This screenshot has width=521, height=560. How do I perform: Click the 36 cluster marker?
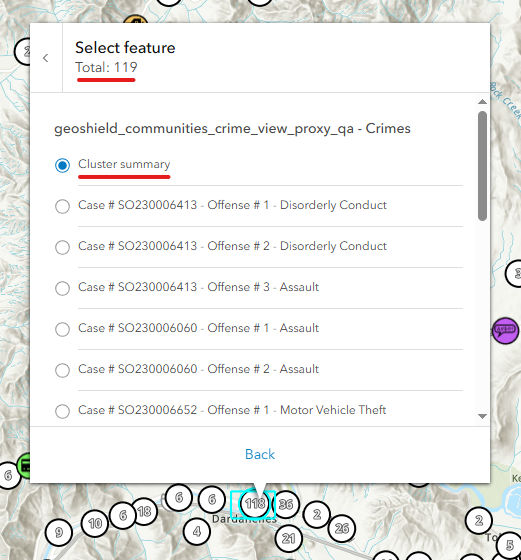coord(286,504)
